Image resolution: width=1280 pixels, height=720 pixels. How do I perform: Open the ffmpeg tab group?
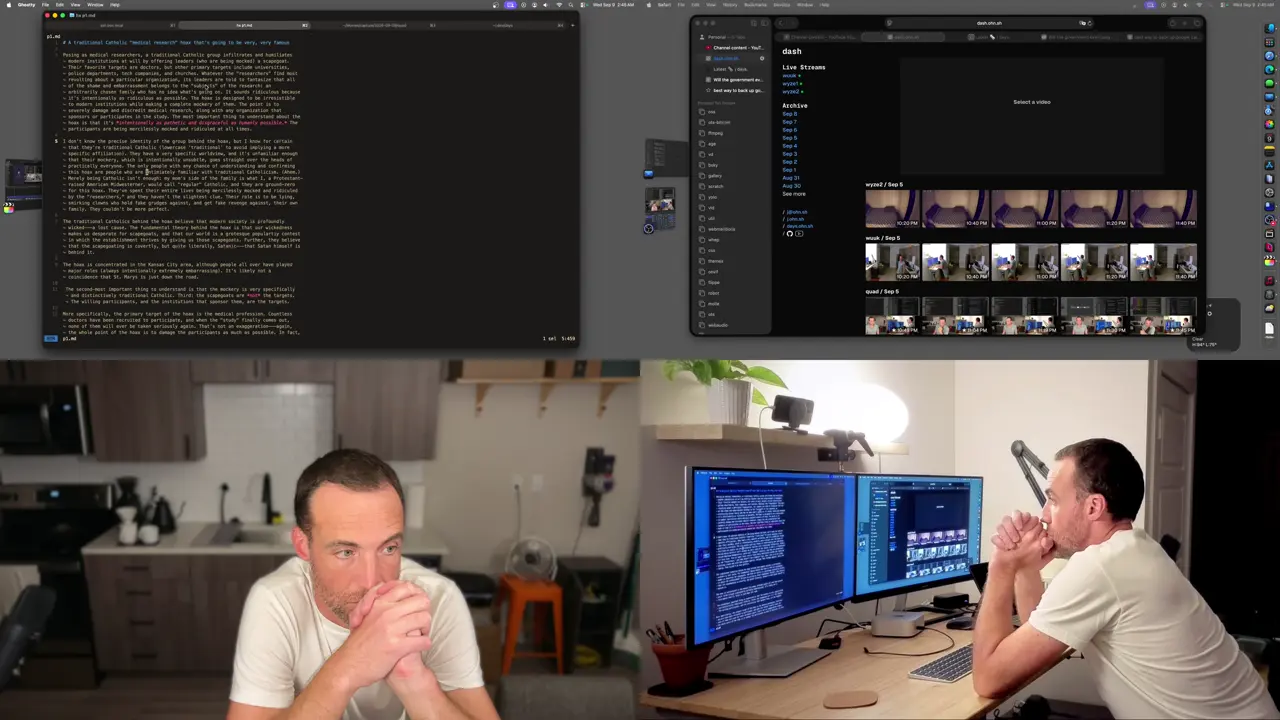click(715, 133)
